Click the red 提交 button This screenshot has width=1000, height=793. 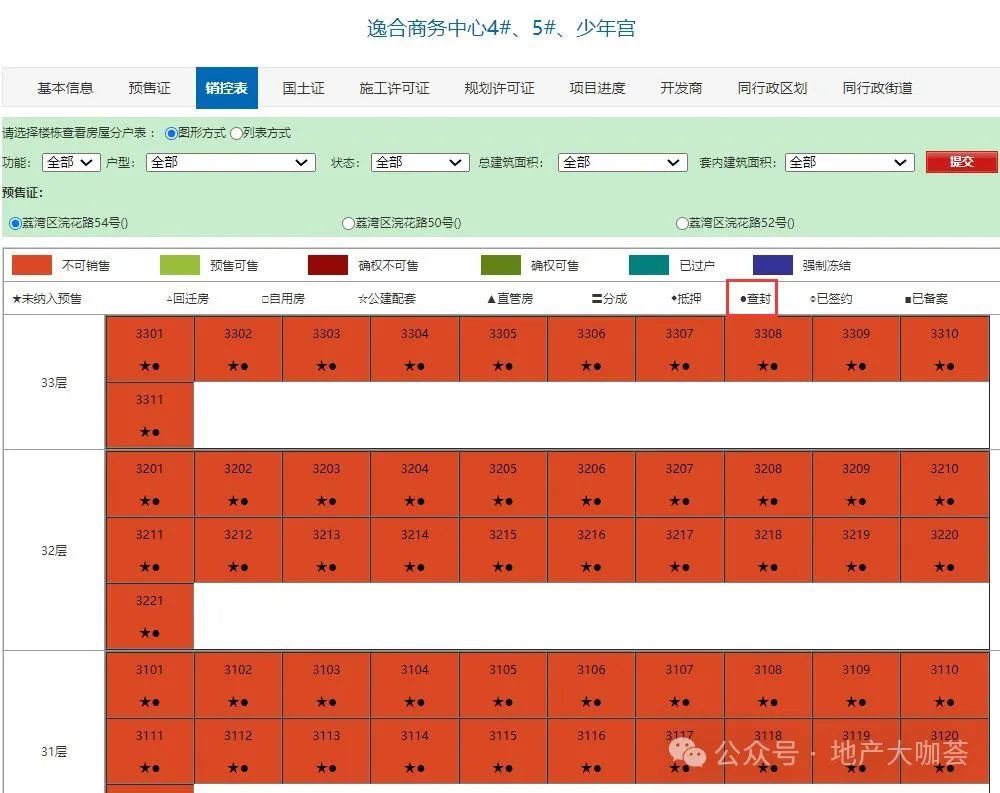(x=961, y=162)
